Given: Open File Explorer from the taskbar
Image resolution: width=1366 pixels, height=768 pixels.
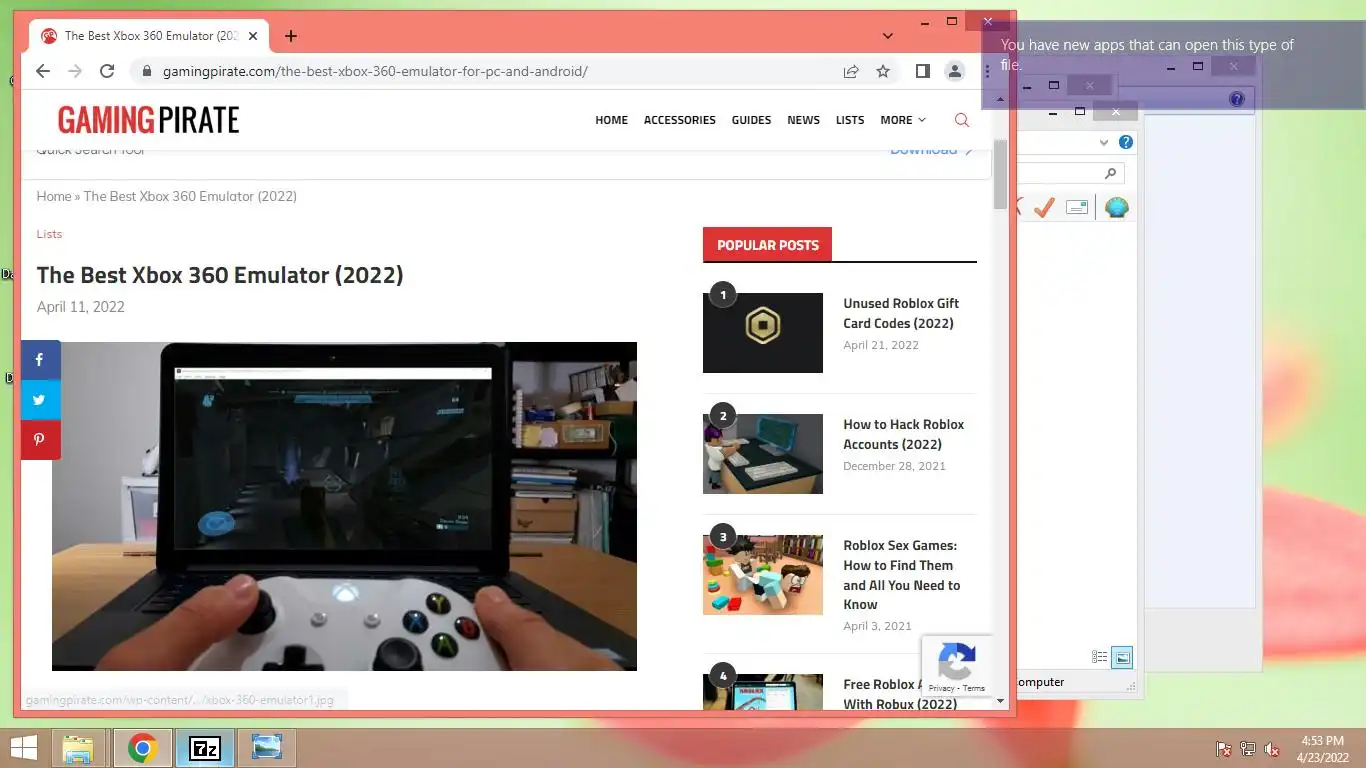Looking at the screenshot, I should point(78,748).
